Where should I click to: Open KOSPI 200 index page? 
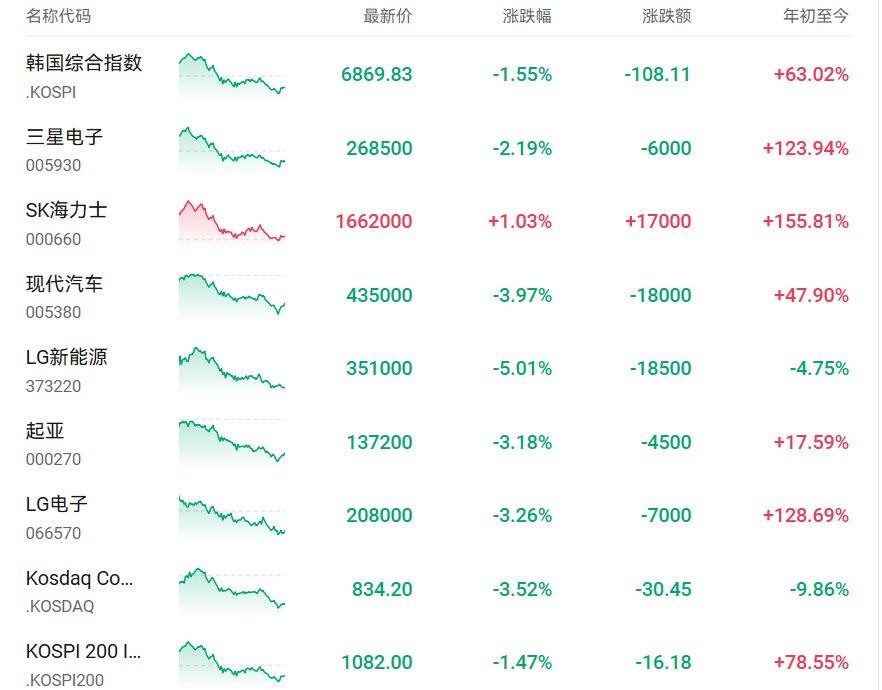click(83, 651)
